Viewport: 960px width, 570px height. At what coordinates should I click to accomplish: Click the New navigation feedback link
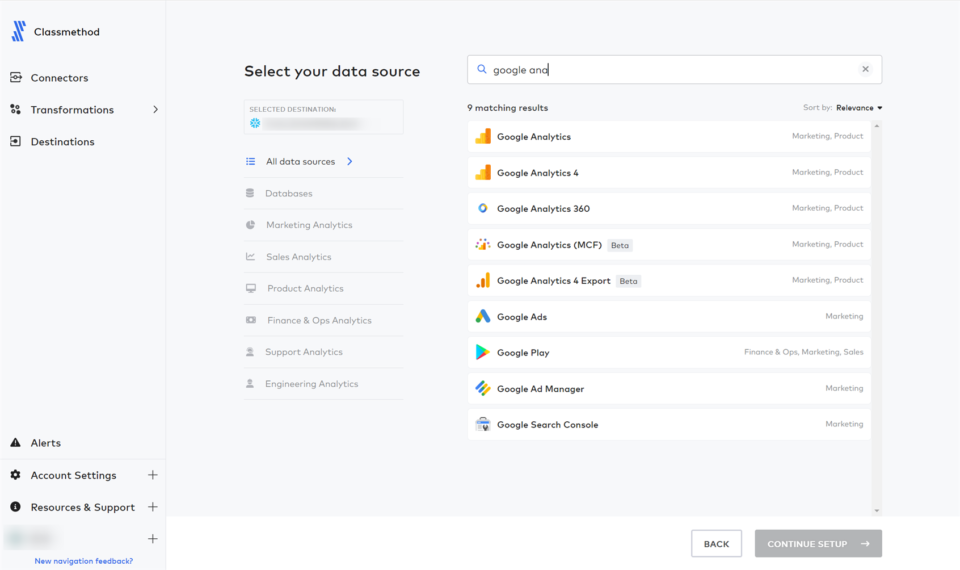point(83,561)
